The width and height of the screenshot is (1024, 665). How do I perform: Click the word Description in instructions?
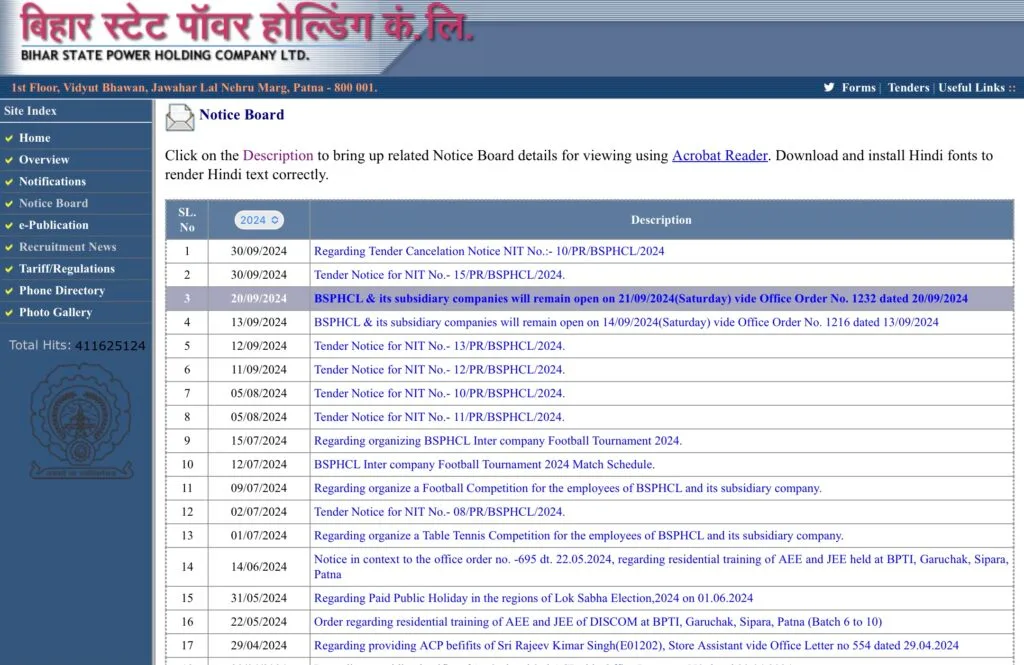pyautogui.click(x=278, y=155)
